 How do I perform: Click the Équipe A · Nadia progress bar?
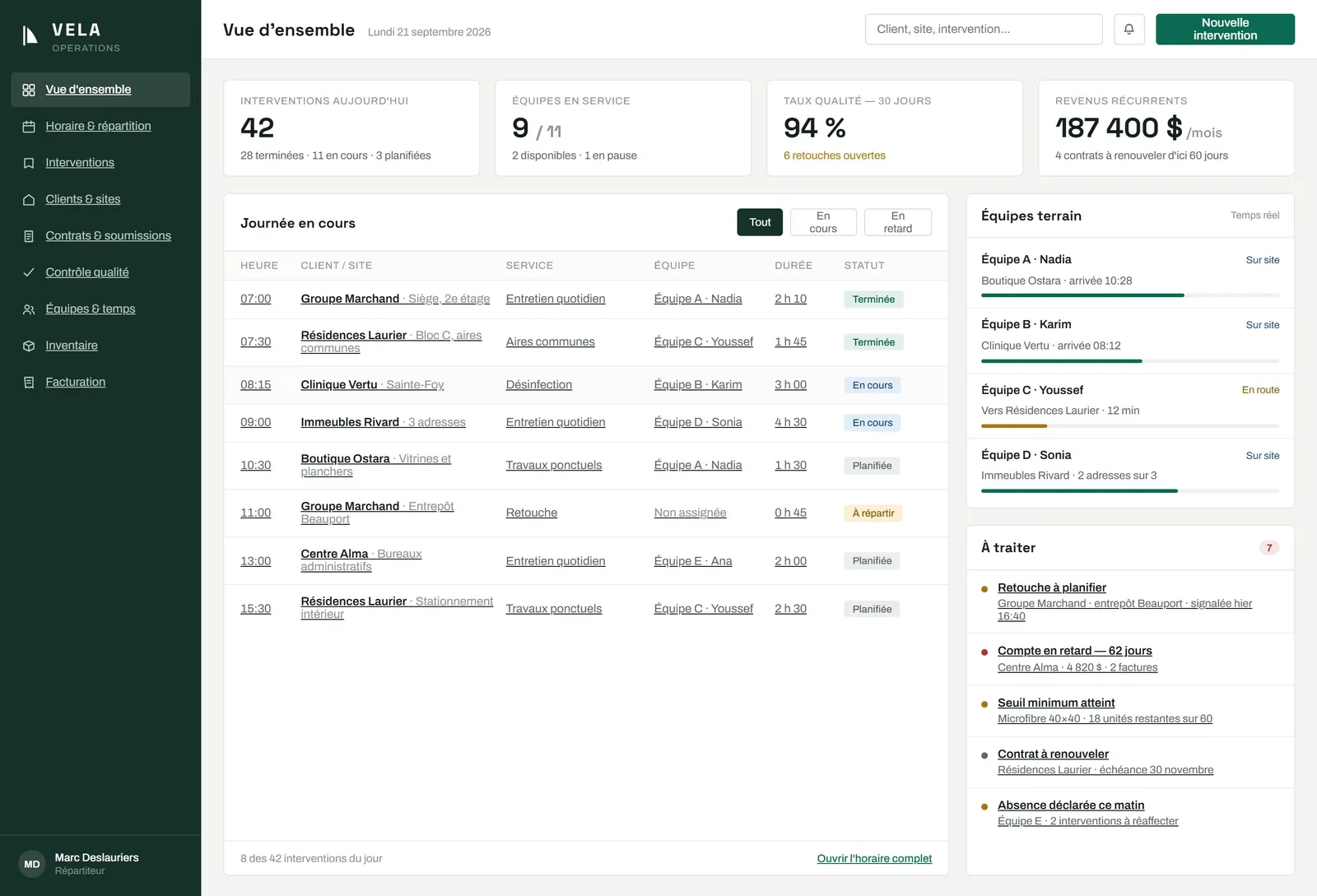click(1130, 295)
